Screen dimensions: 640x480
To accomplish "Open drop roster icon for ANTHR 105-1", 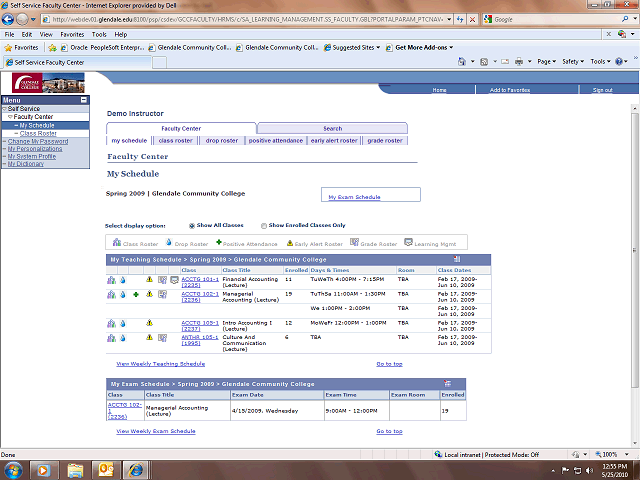I will click(x=123, y=338).
